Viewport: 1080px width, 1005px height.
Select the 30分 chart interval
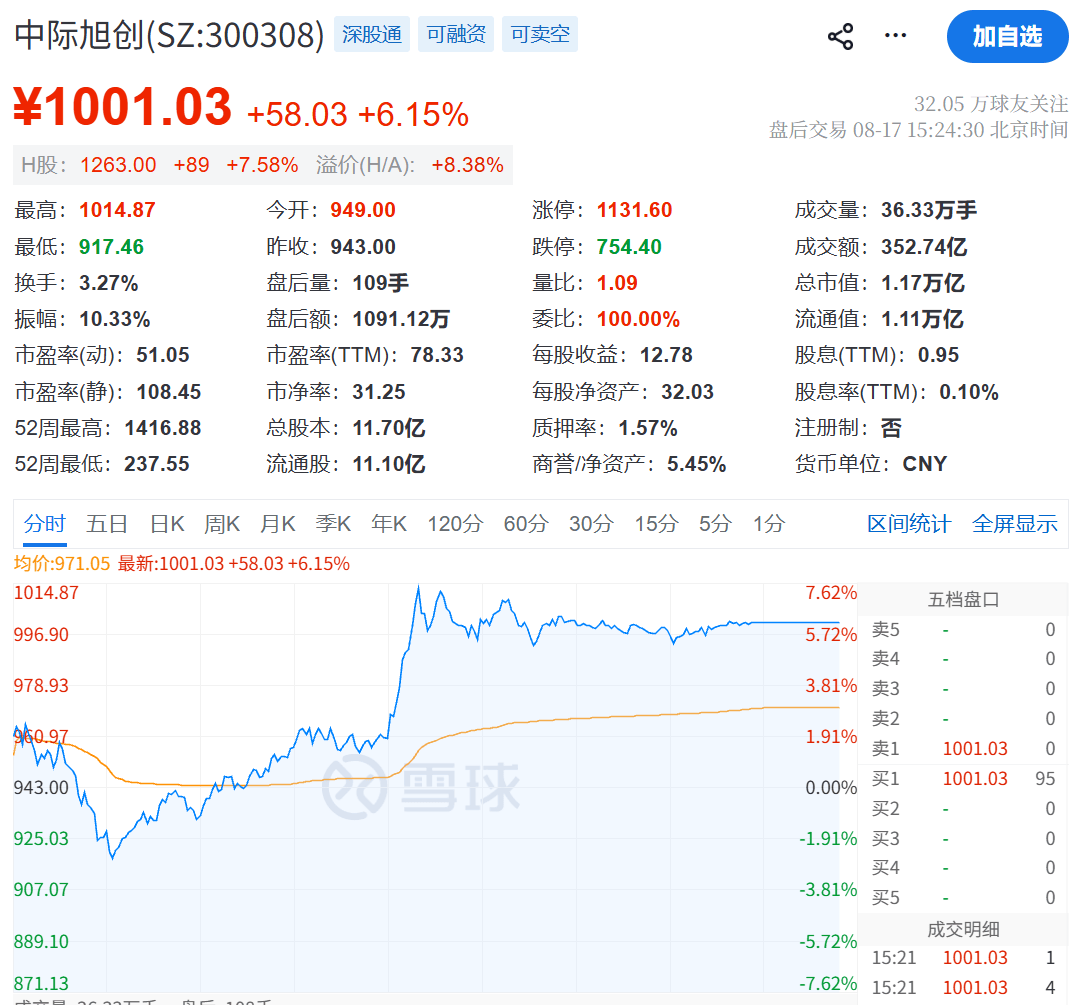pos(591,524)
